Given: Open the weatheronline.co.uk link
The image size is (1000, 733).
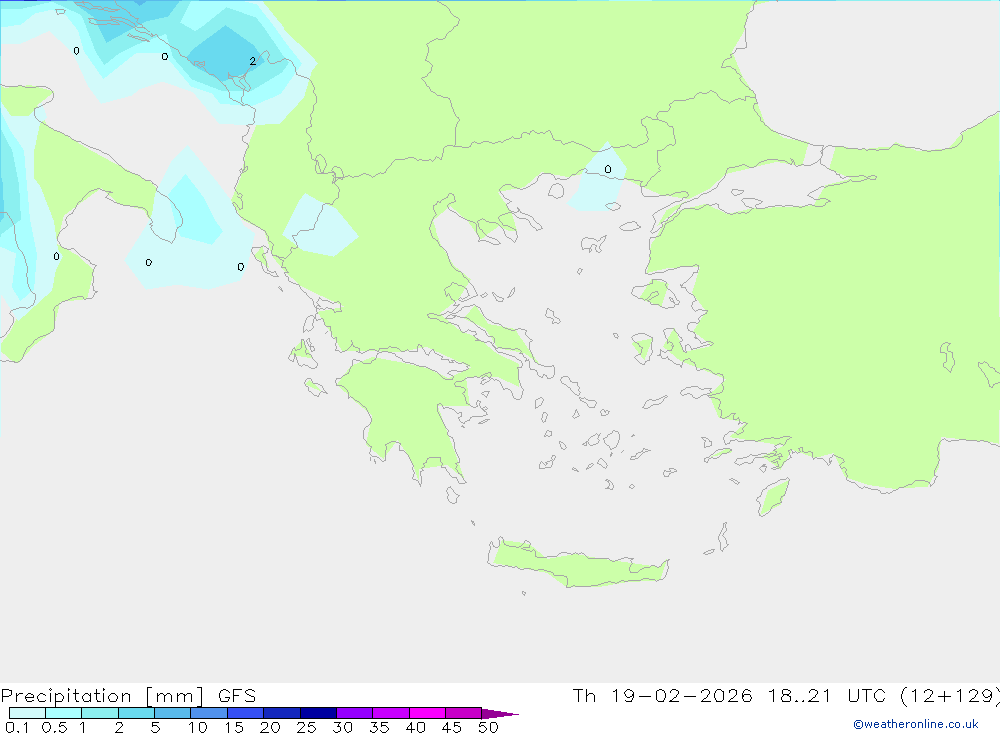Looking at the screenshot, I should click(x=916, y=724).
